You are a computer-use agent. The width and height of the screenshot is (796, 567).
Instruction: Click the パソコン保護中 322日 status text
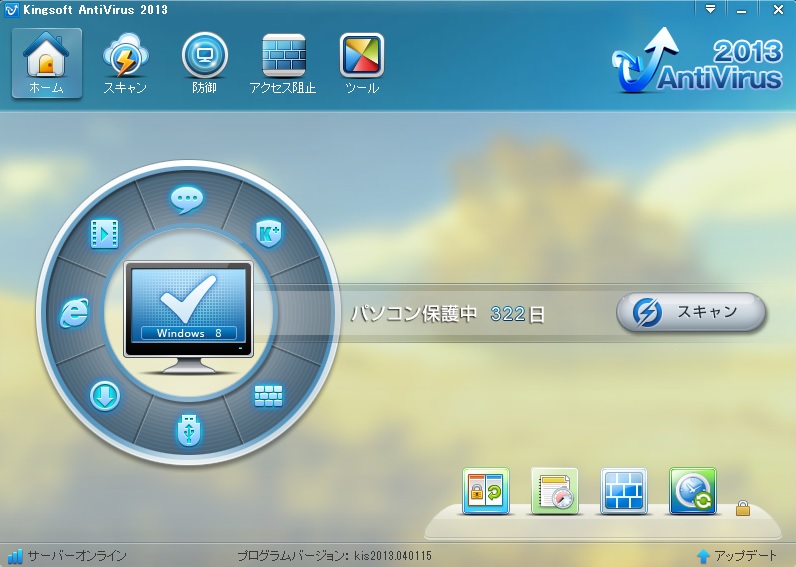tap(448, 314)
